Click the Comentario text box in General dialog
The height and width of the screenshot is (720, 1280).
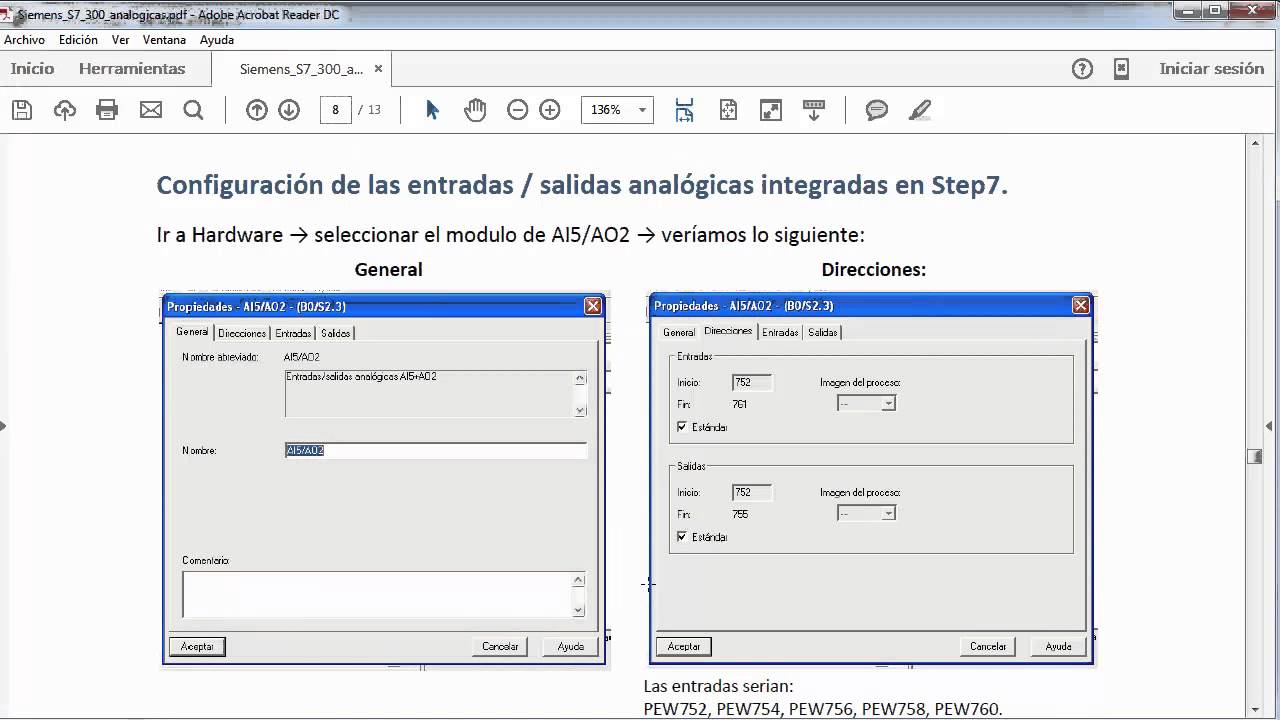[384, 594]
